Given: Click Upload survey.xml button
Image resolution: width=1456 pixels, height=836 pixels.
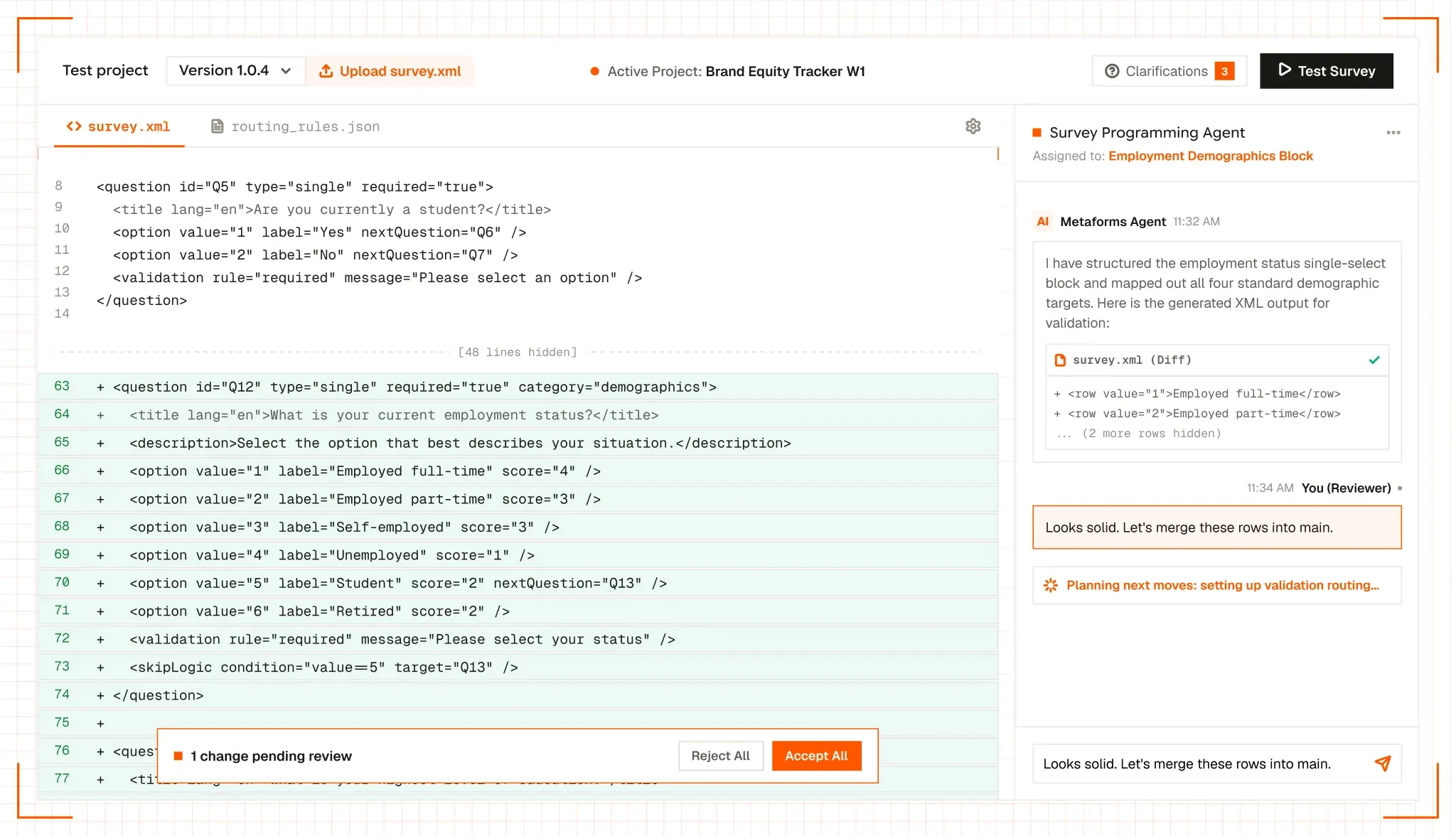Looking at the screenshot, I should pos(390,71).
